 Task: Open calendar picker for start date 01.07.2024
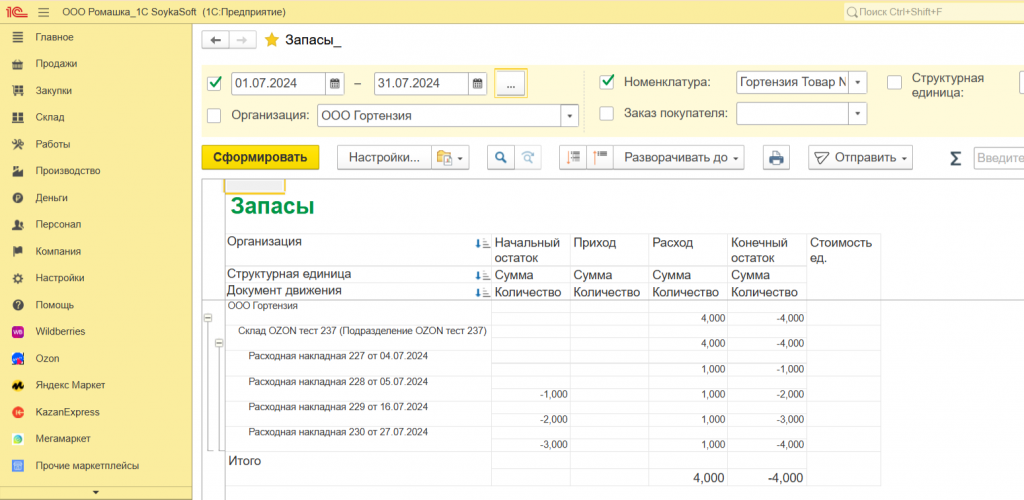point(335,83)
